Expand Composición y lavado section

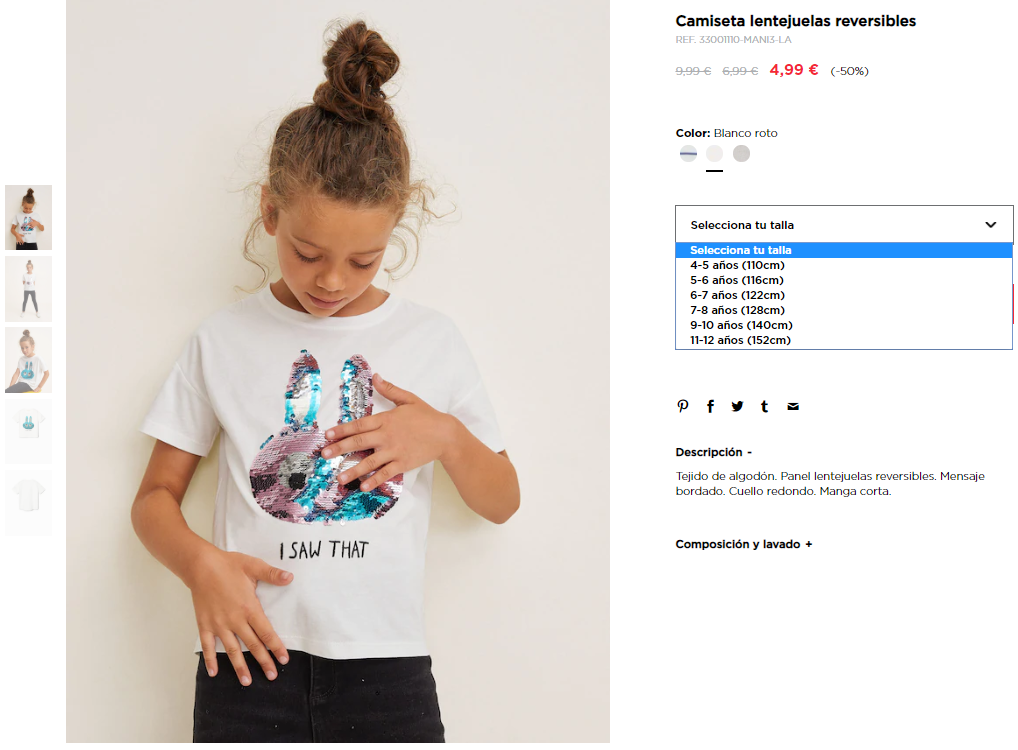pyautogui.click(x=743, y=544)
